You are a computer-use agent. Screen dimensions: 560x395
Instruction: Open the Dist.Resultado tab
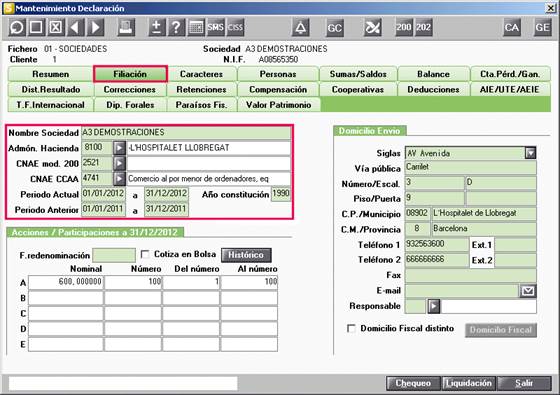pyautogui.click(x=50, y=89)
